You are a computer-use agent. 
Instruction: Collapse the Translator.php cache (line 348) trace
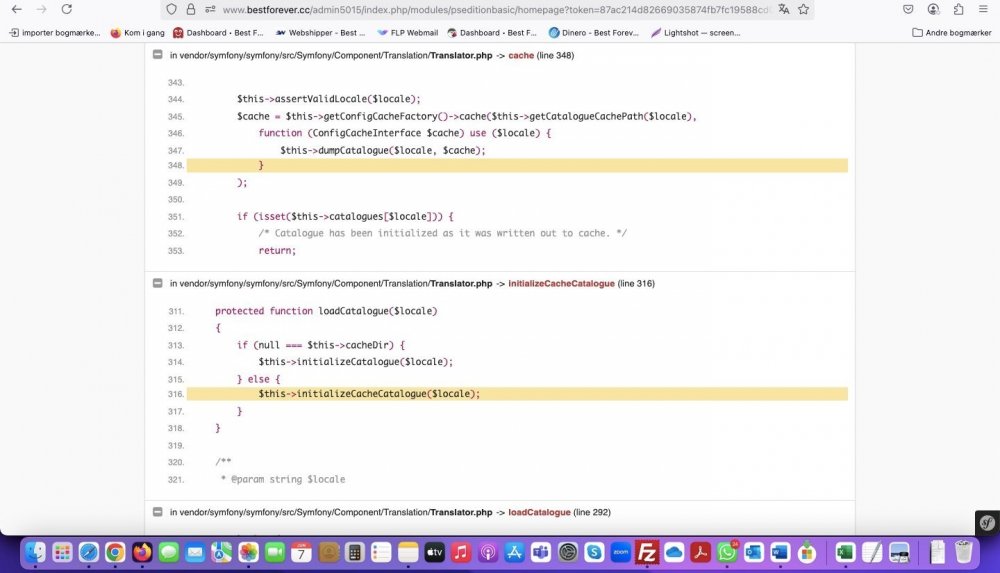coord(158,55)
